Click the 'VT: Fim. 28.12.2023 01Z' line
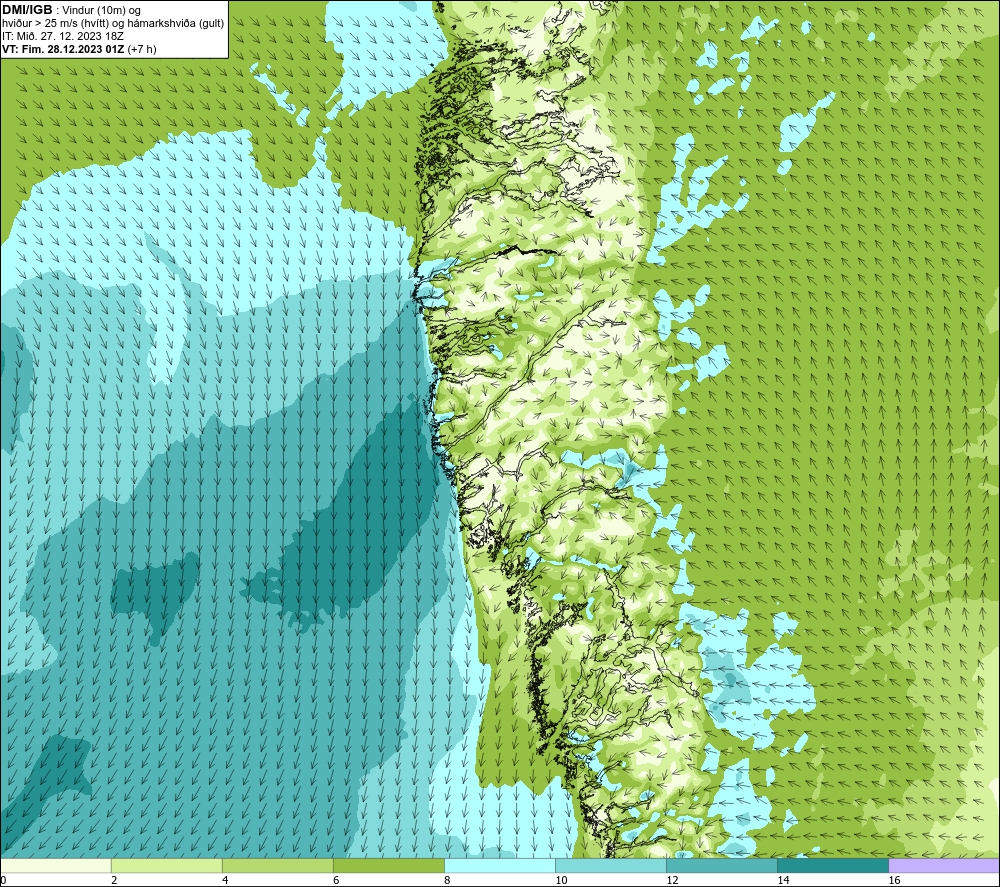Viewport: 1000px width, 887px height. [x=79, y=49]
